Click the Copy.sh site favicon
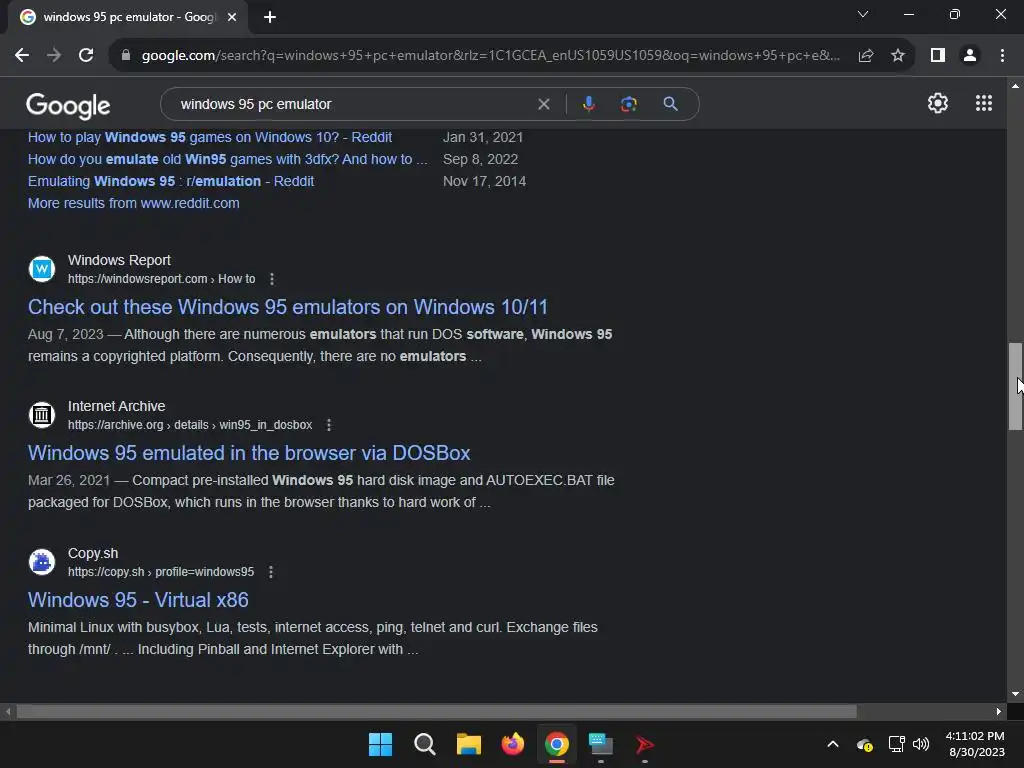This screenshot has height=768, width=1024. pyautogui.click(x=42, y=562)
